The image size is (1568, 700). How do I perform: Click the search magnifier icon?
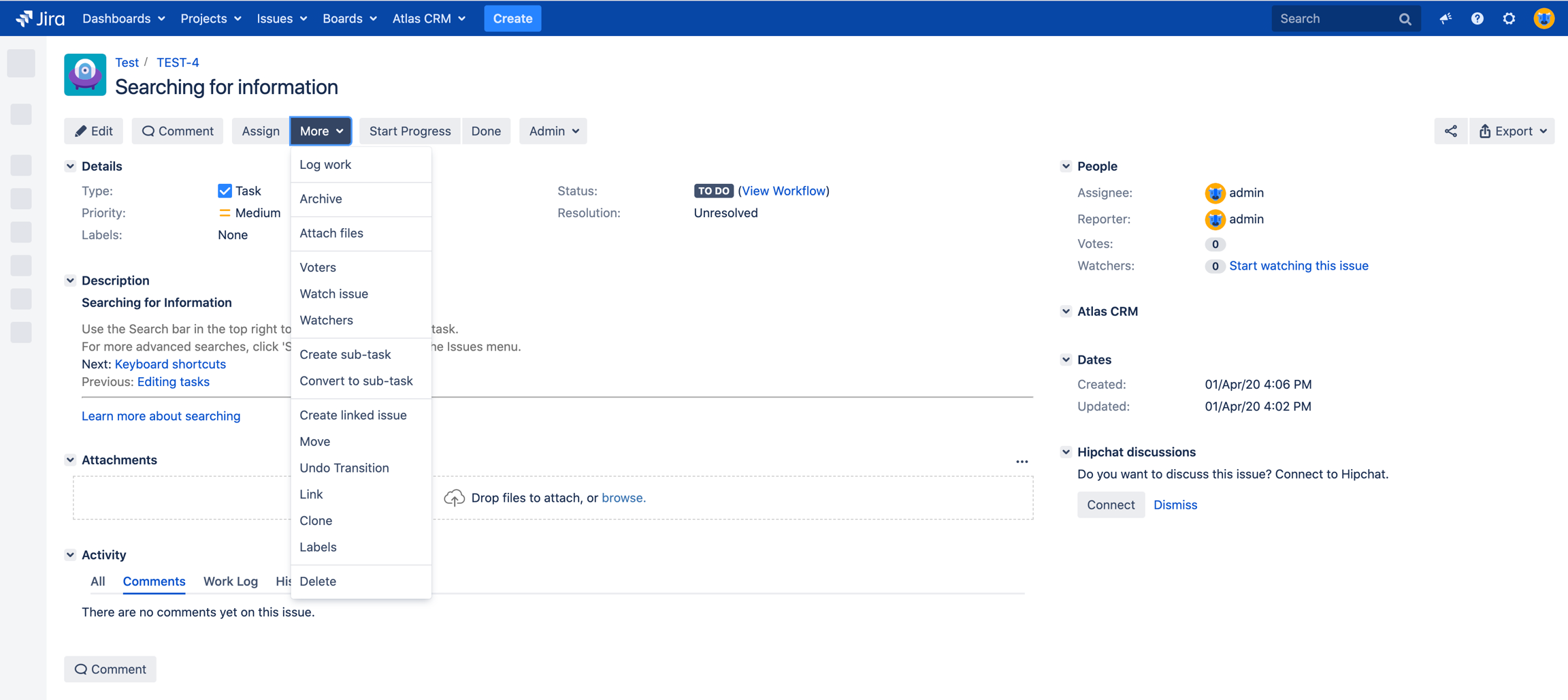click(1405, 19)
